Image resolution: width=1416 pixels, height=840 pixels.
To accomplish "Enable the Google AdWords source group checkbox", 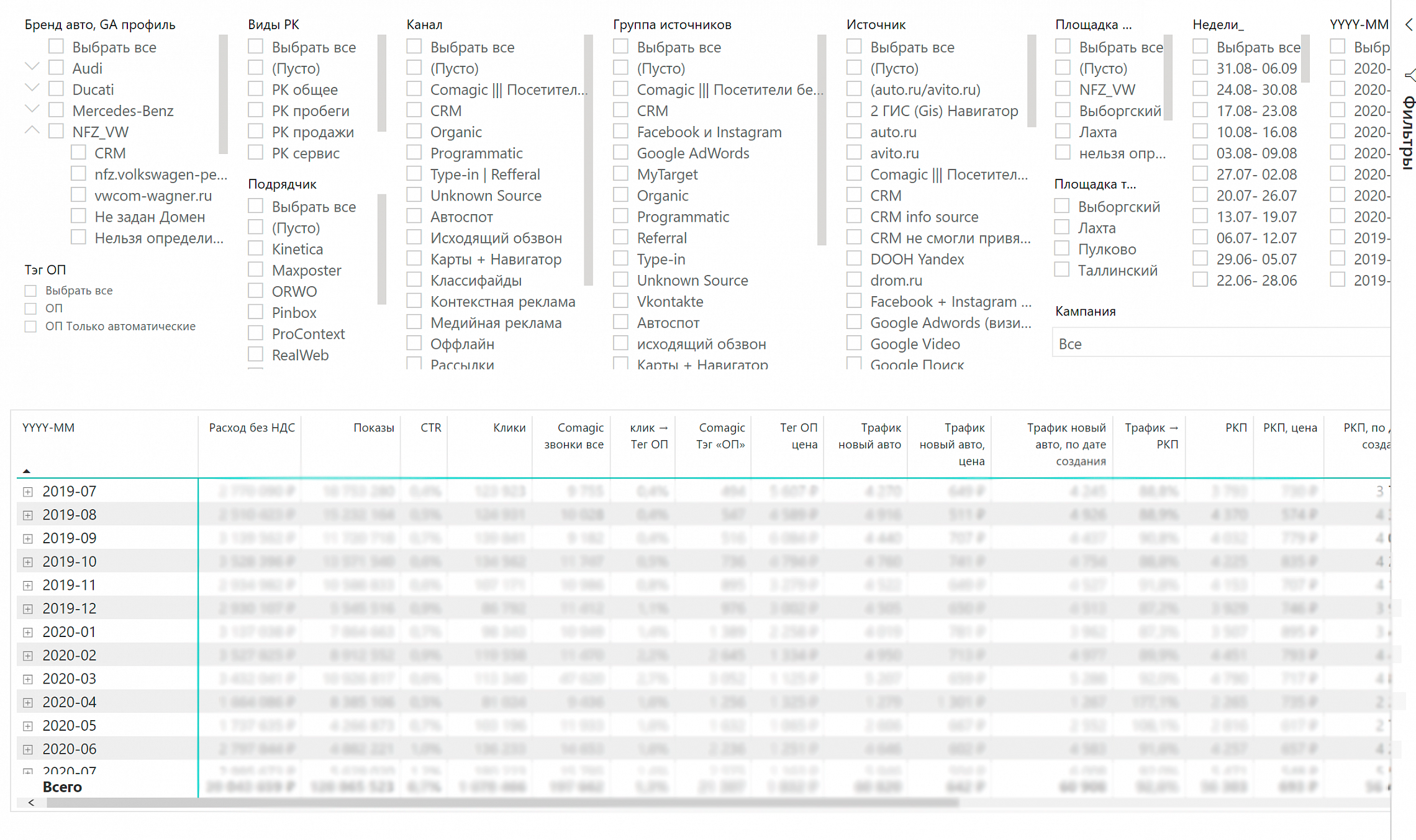I will point(620,153).
